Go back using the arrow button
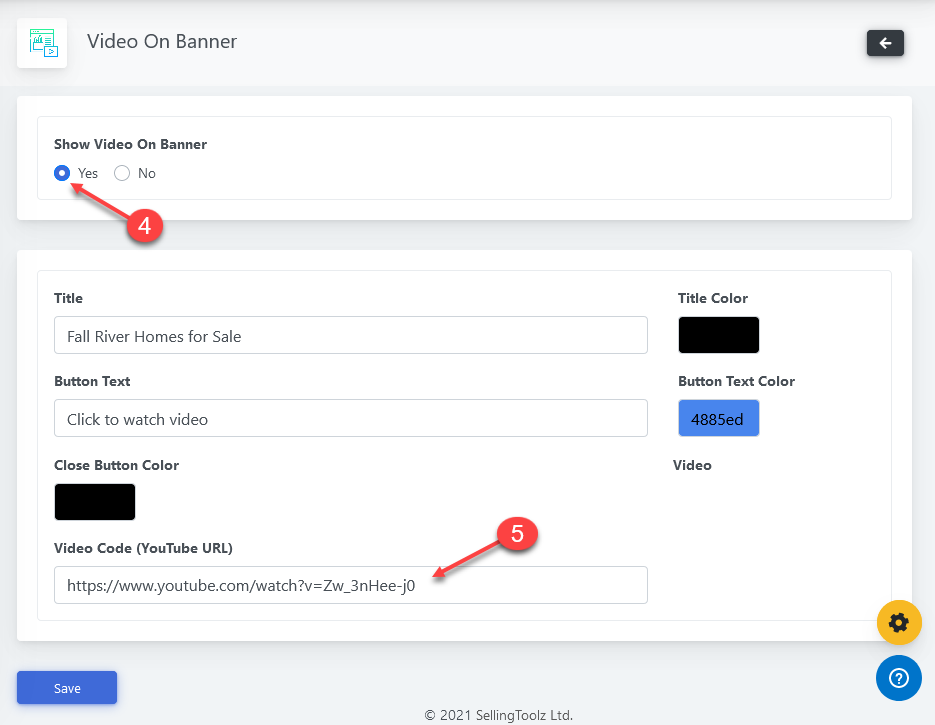Screen dimensions: 935x725 click(x=885, y=43)
